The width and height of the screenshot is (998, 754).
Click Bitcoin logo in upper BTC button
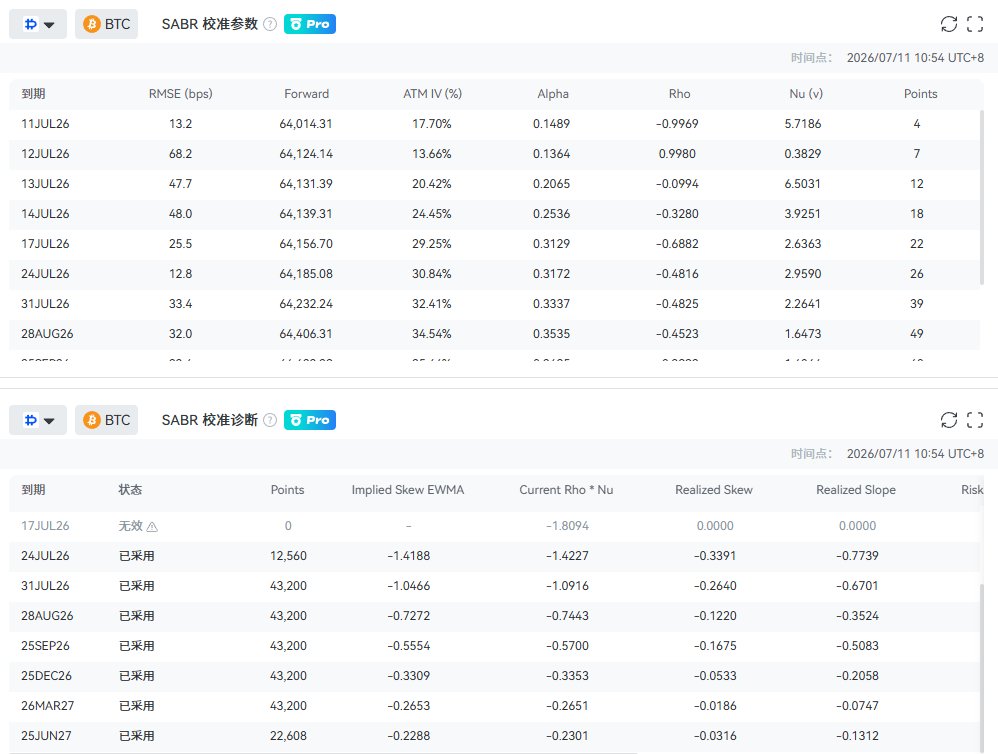click(92, 24)
